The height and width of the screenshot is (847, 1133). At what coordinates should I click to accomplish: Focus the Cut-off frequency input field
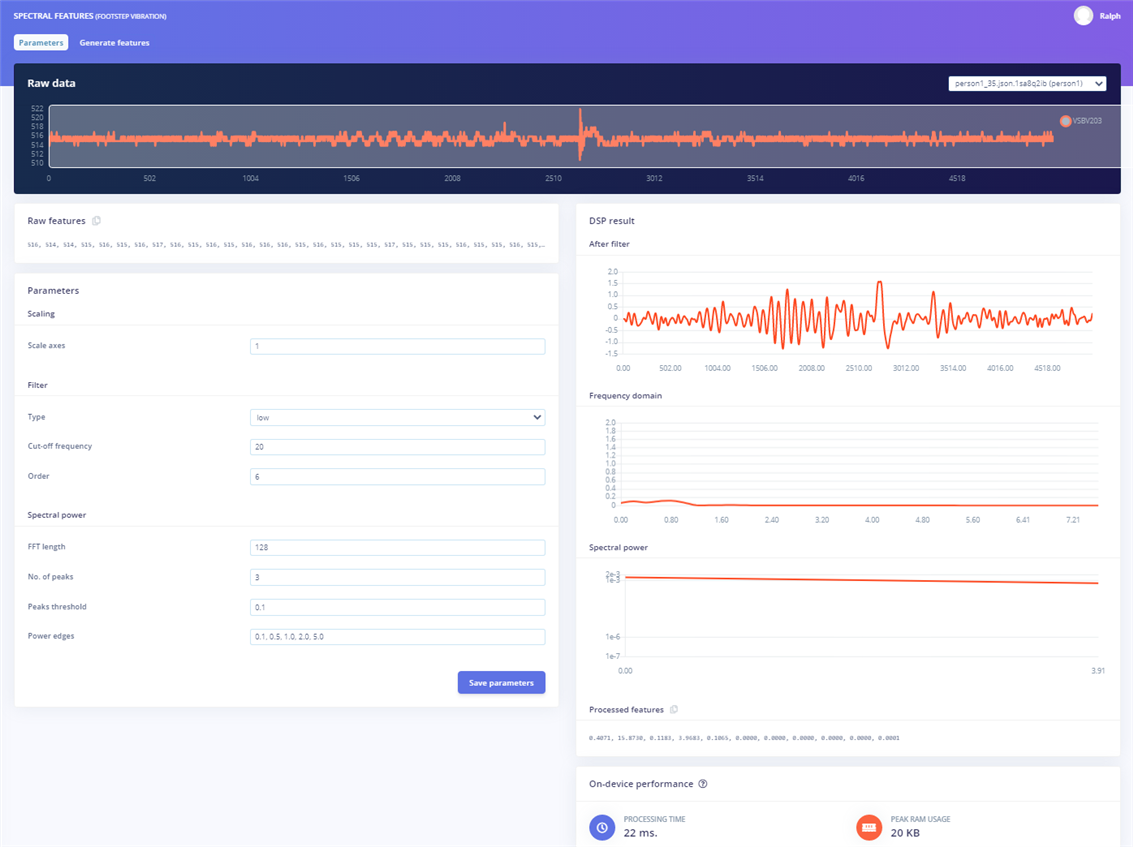[397, 447]
